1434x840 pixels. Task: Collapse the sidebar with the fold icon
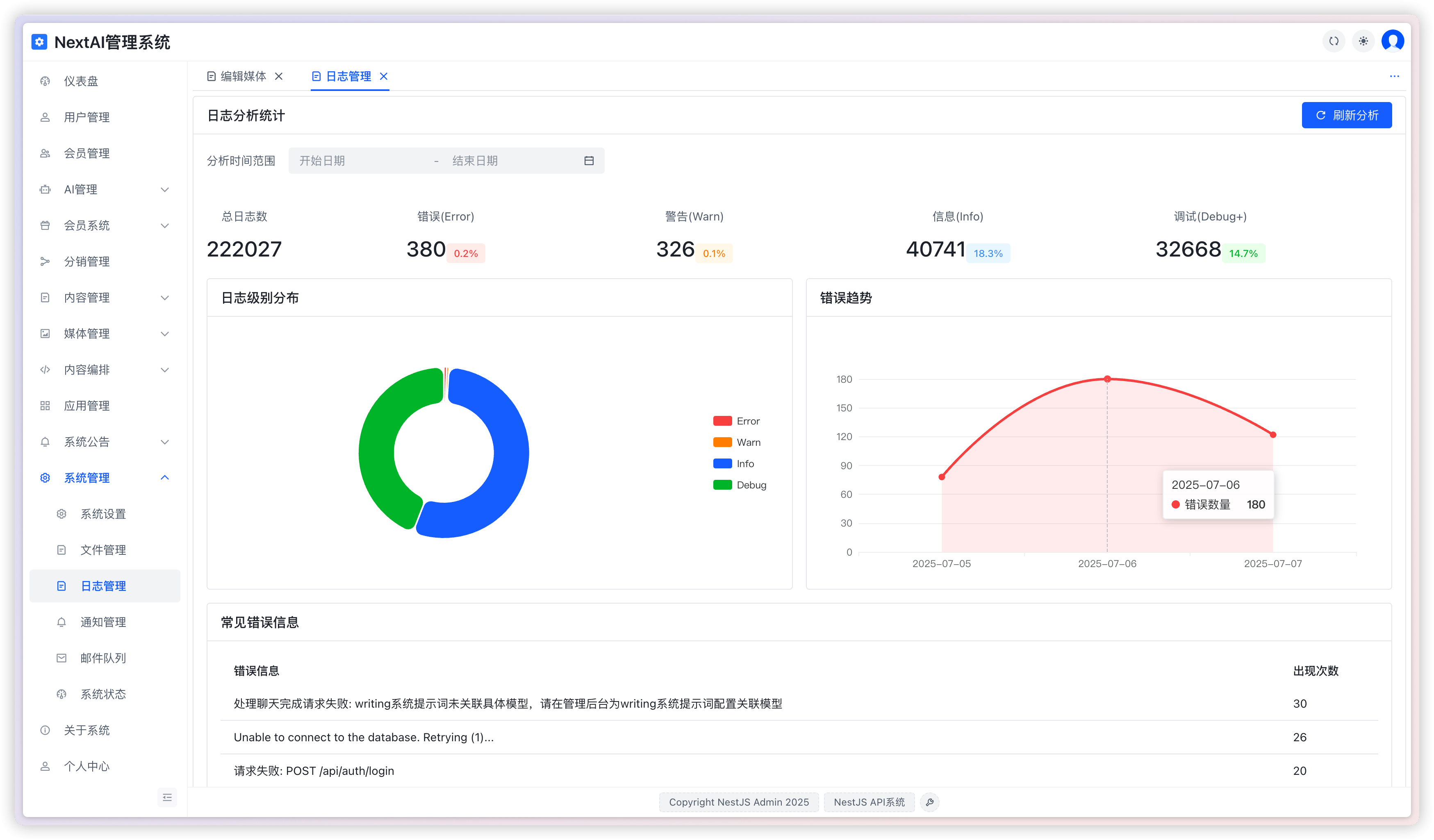coord(167,797)
